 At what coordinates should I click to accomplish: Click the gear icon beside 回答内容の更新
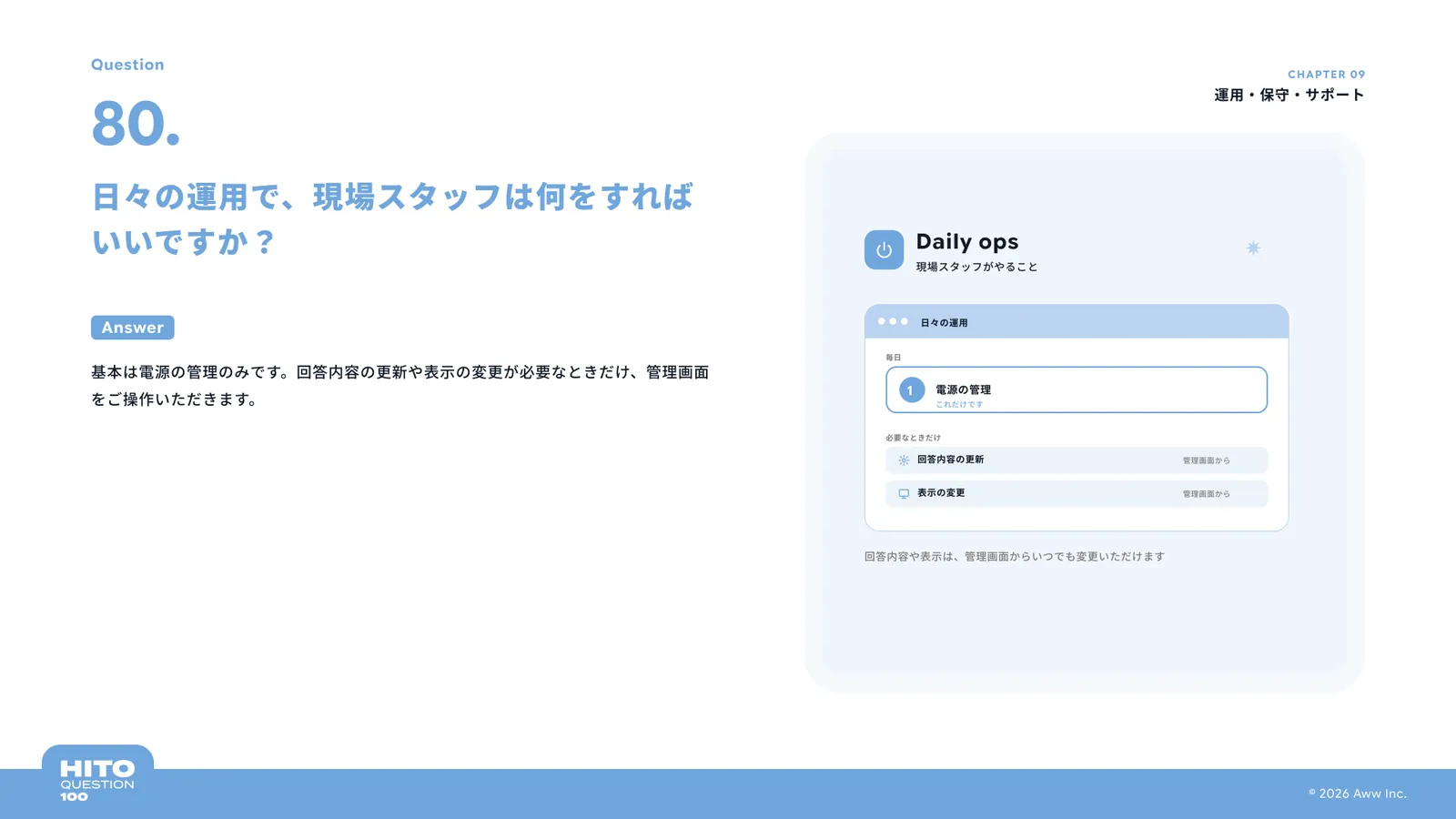pyautogui.click(x=904, y=460)
